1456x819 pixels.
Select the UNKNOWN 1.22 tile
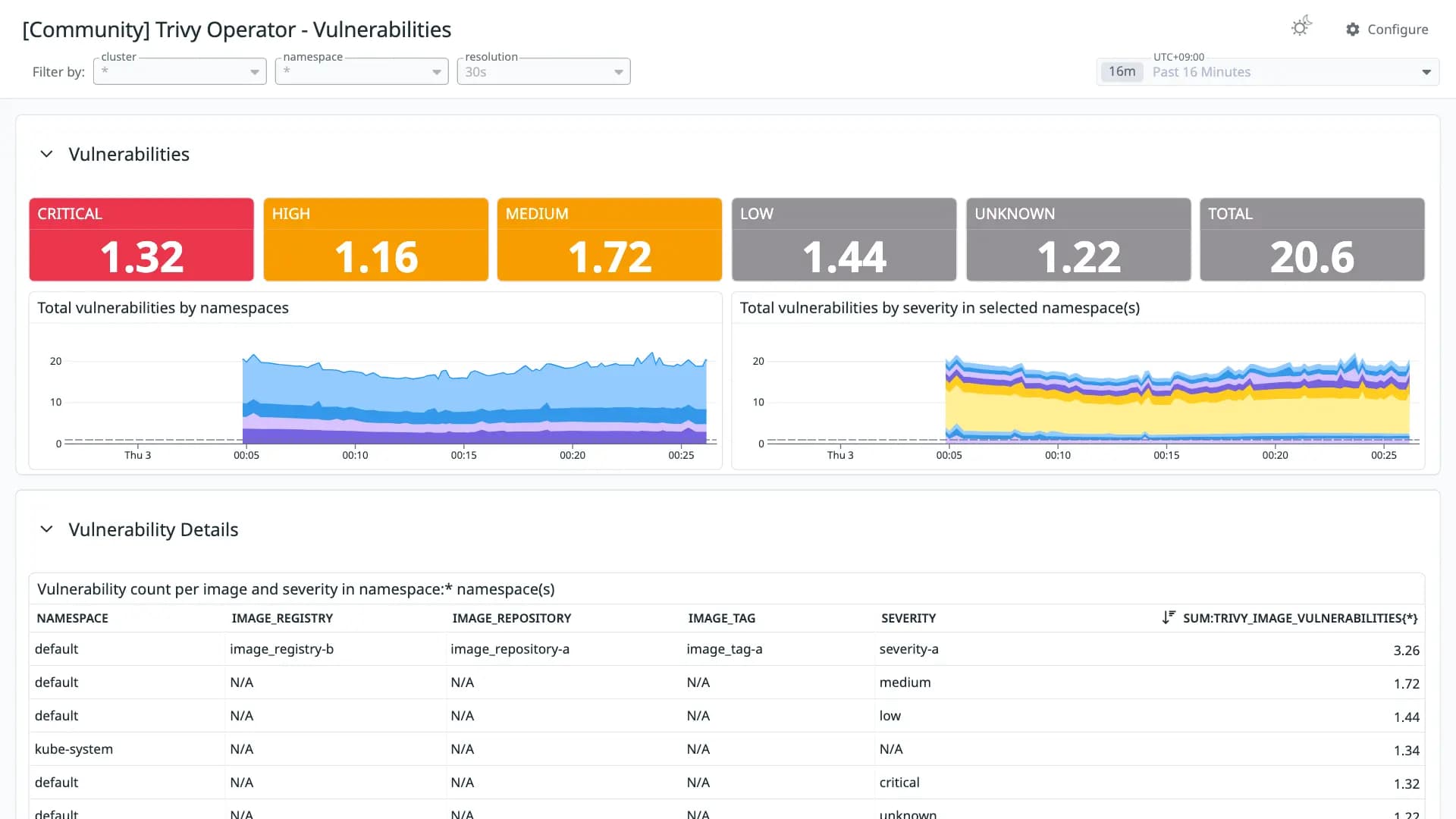click(x=1078, y=240)
